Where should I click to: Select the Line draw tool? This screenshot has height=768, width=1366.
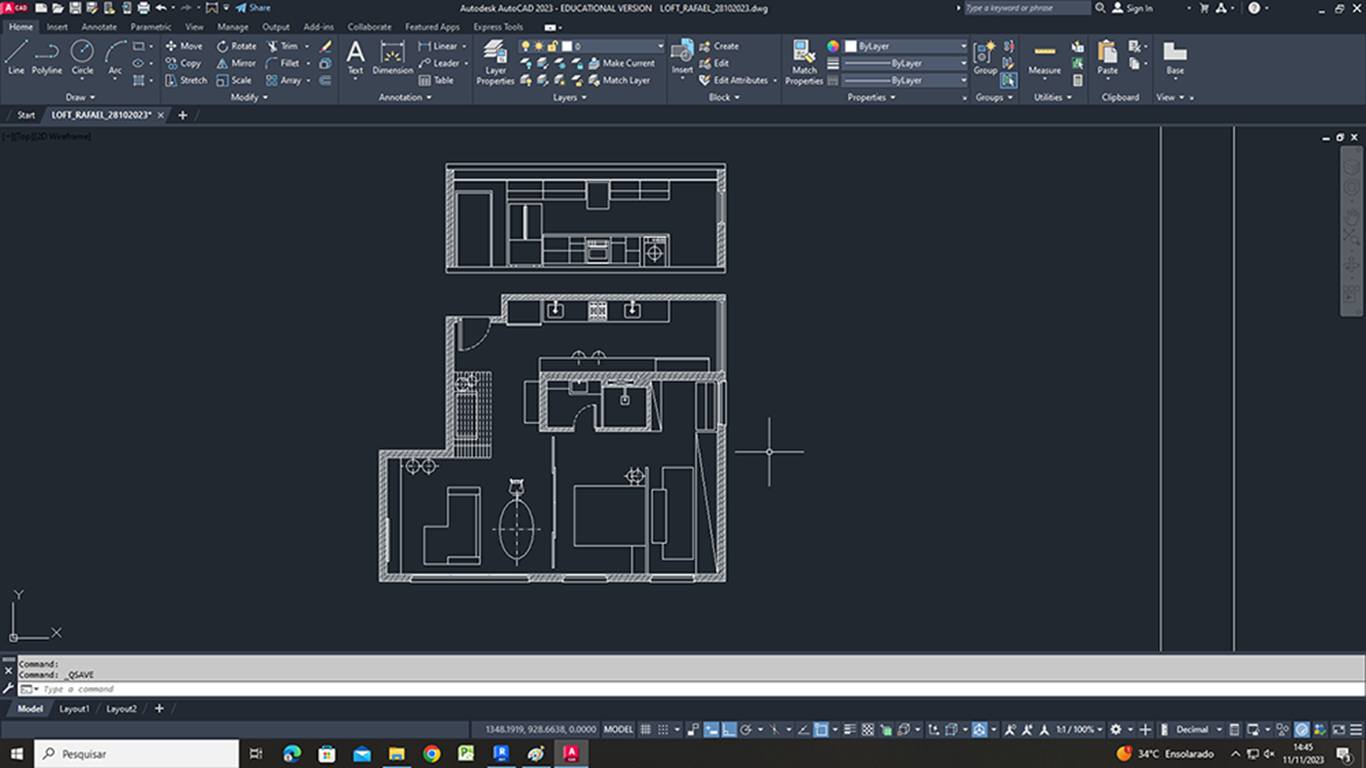[16, 58]
